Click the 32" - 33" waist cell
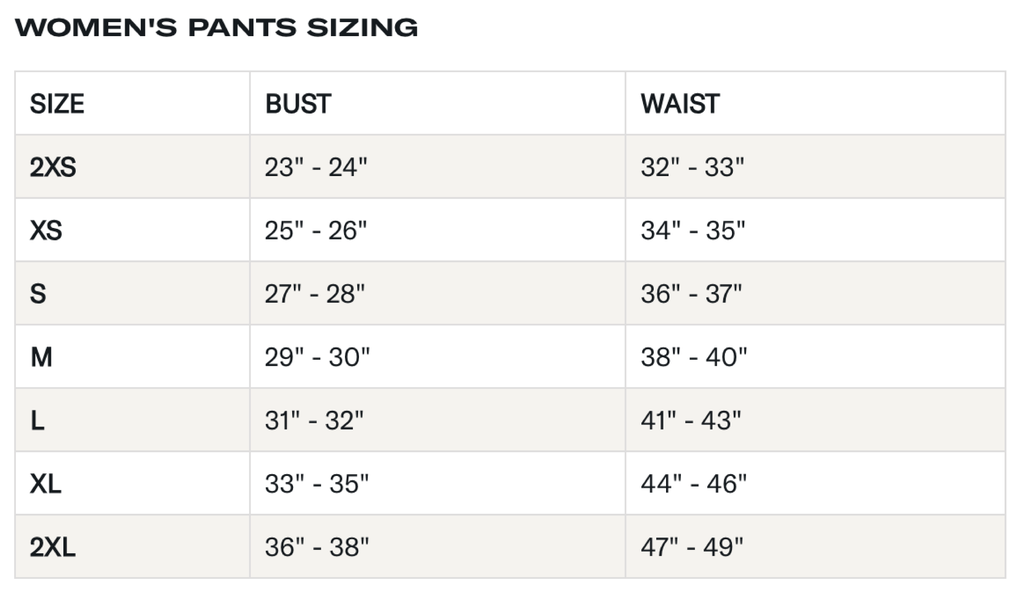Image resolution: width=1024 pixels, height=593 pixels. (693, 167)
